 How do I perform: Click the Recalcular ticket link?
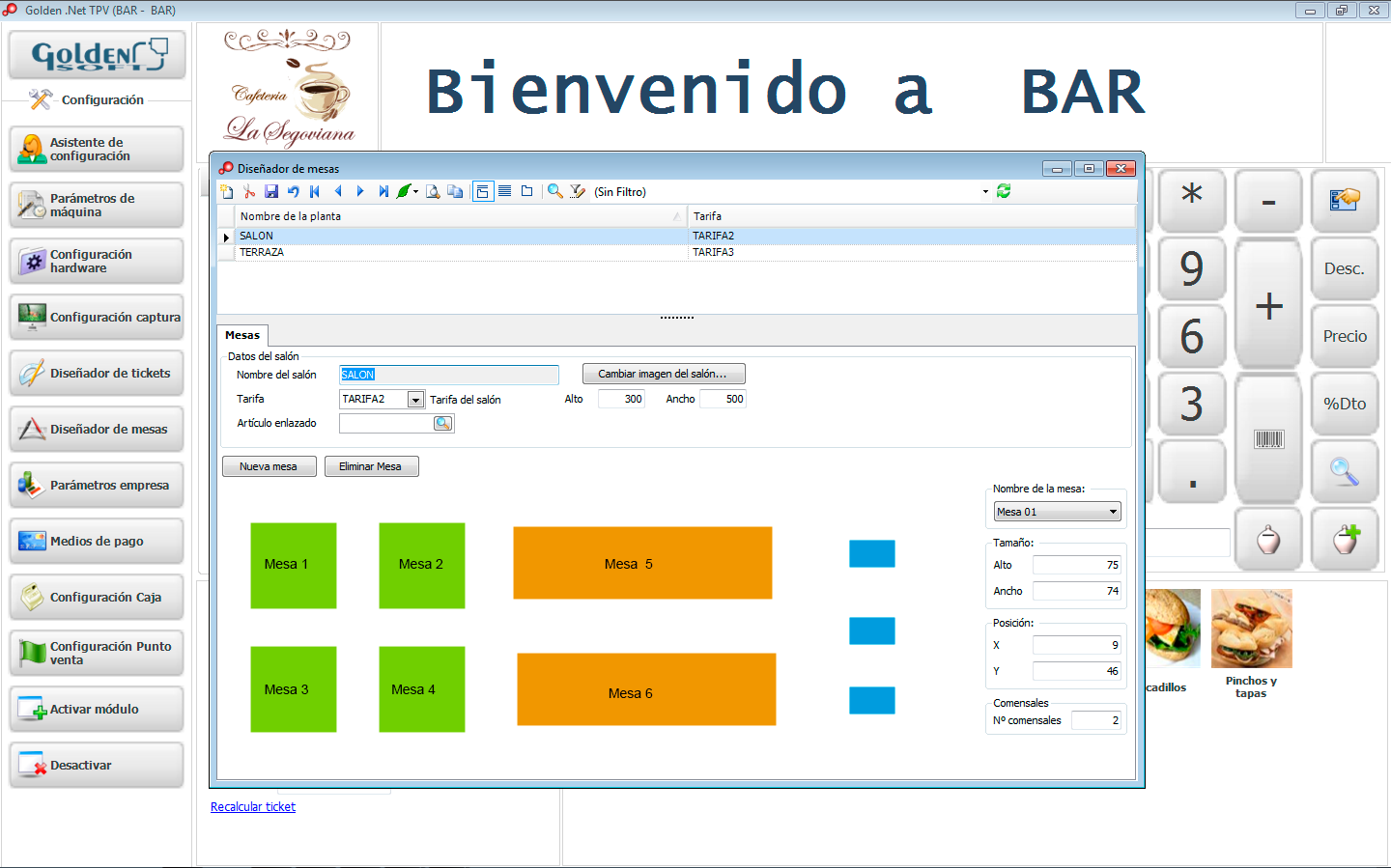[x=253, y=807]
